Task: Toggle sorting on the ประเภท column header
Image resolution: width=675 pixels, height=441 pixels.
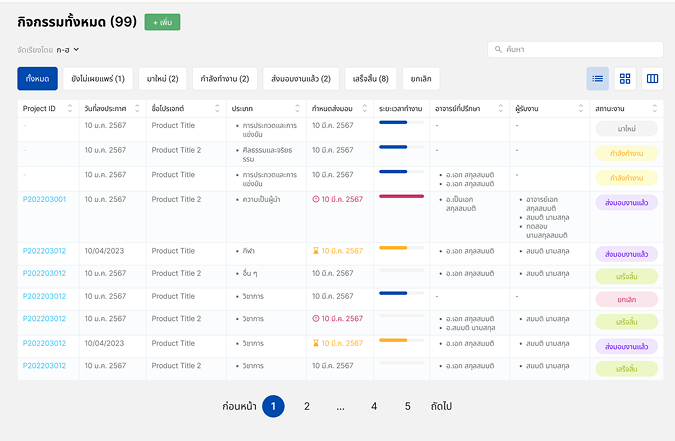Action: (x=298, y=108)
